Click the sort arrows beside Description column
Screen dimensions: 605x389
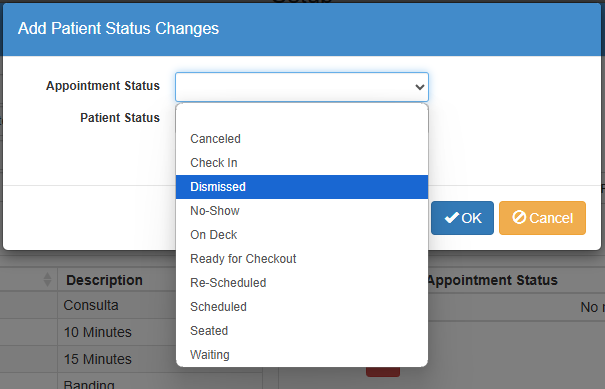(47, 279)
